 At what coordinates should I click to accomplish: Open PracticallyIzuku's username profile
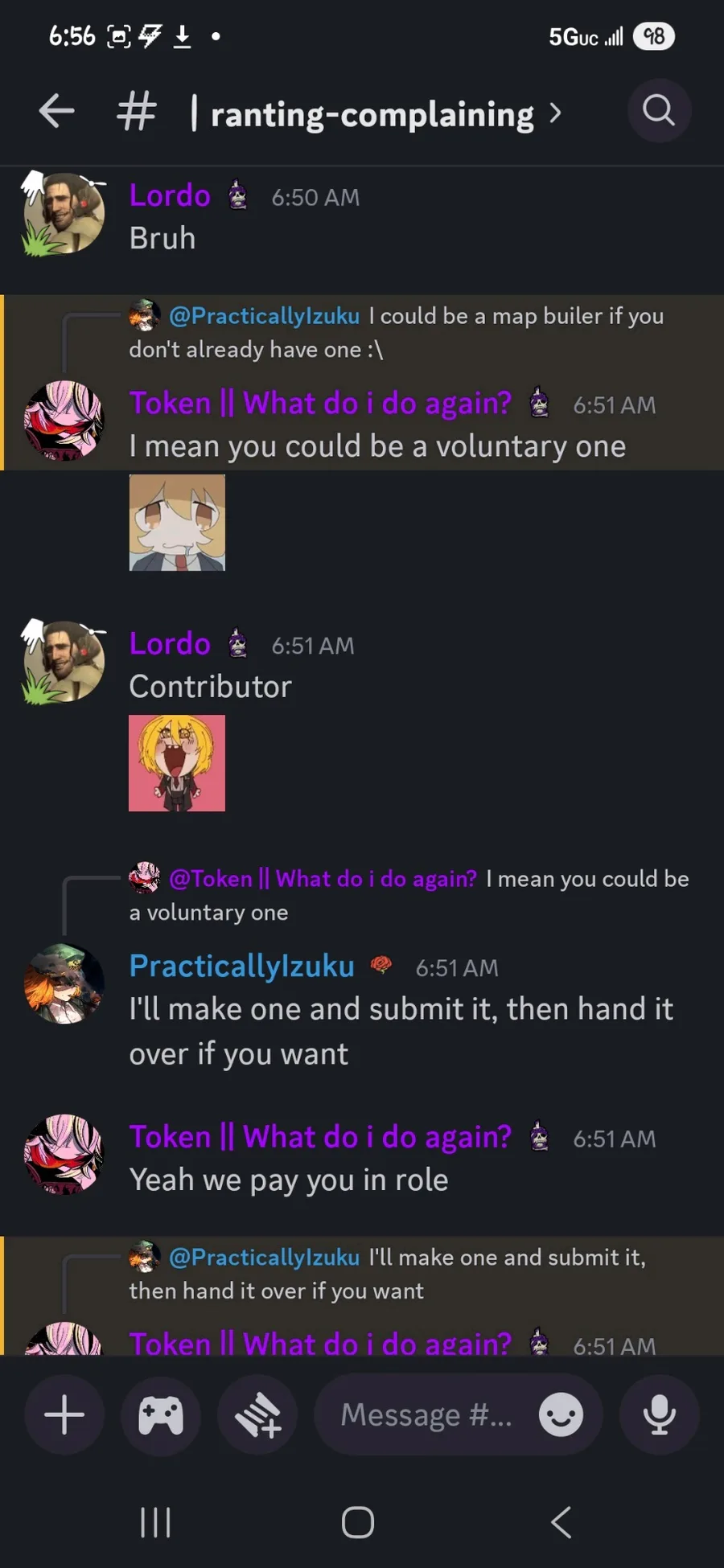click(x=242, y=966)
